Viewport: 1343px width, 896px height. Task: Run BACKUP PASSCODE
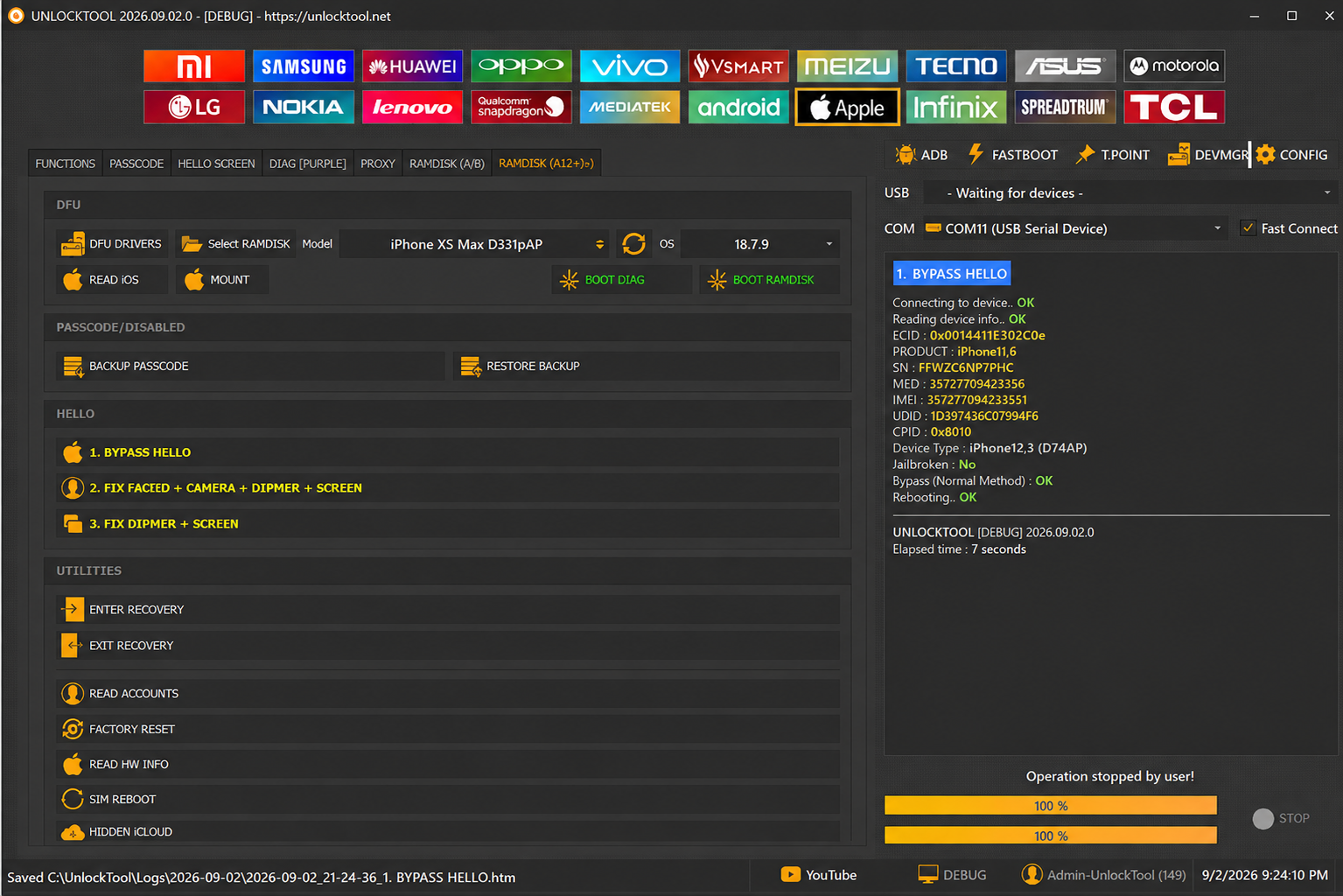point(250,366)
